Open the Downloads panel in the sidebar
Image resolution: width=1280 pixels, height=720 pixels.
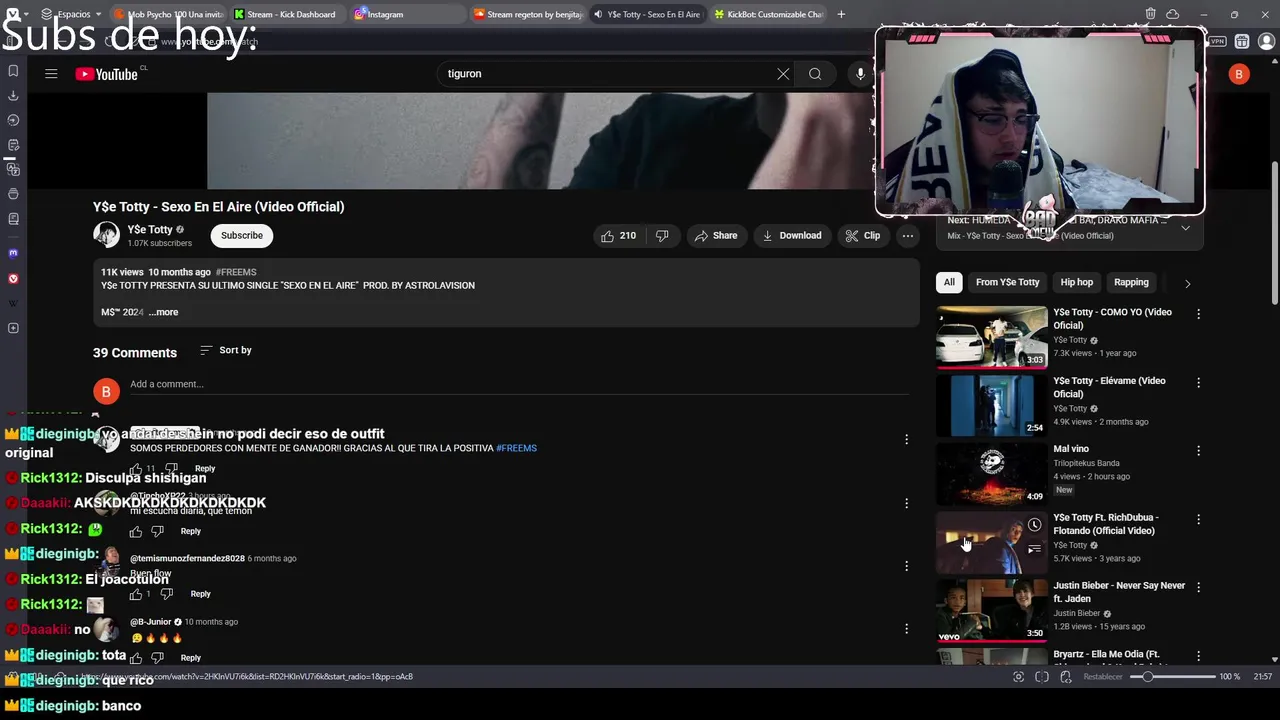coord(13,96)
